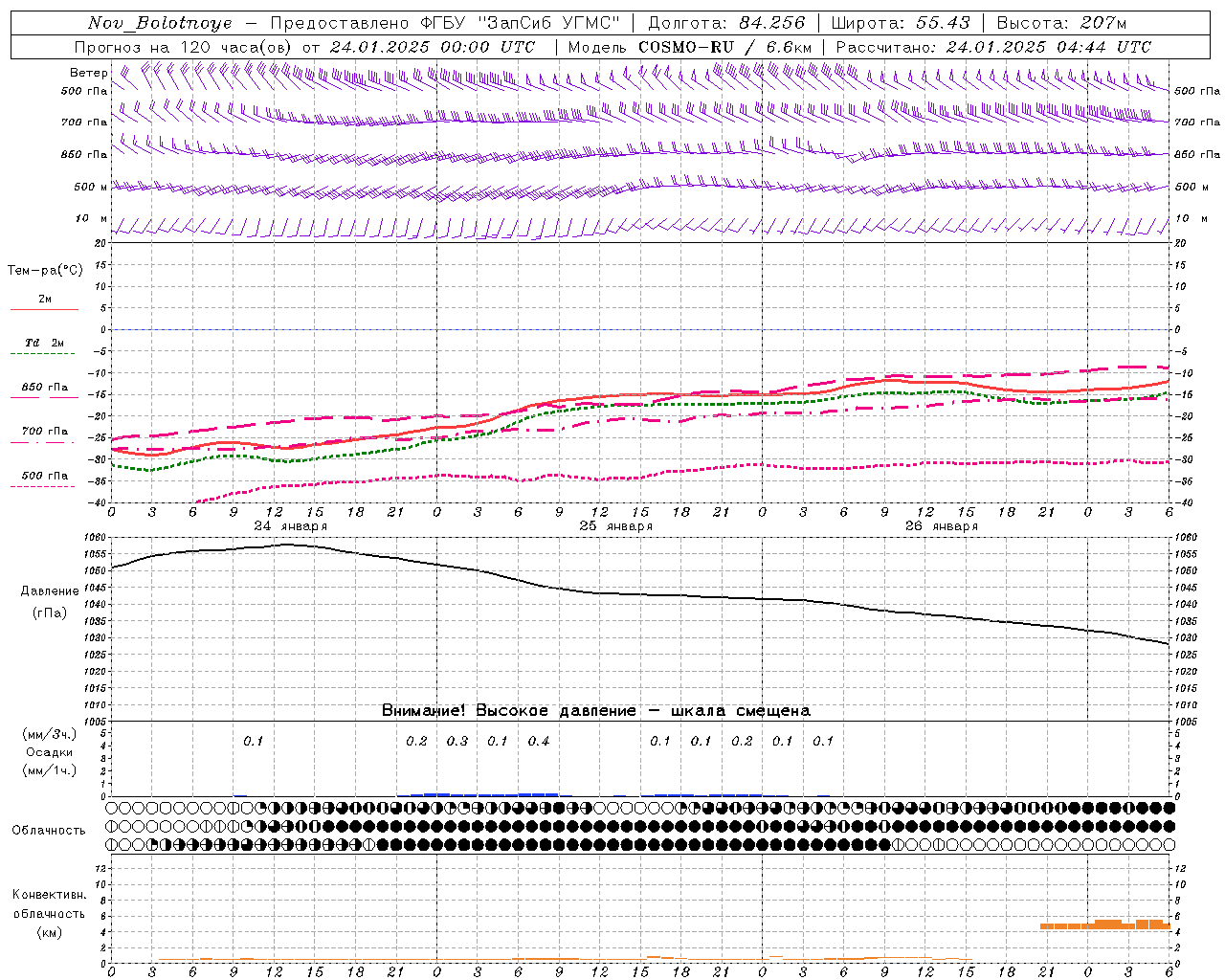Click the 26 января date label
Screen dimensions: 1225x980
[941, 526]
